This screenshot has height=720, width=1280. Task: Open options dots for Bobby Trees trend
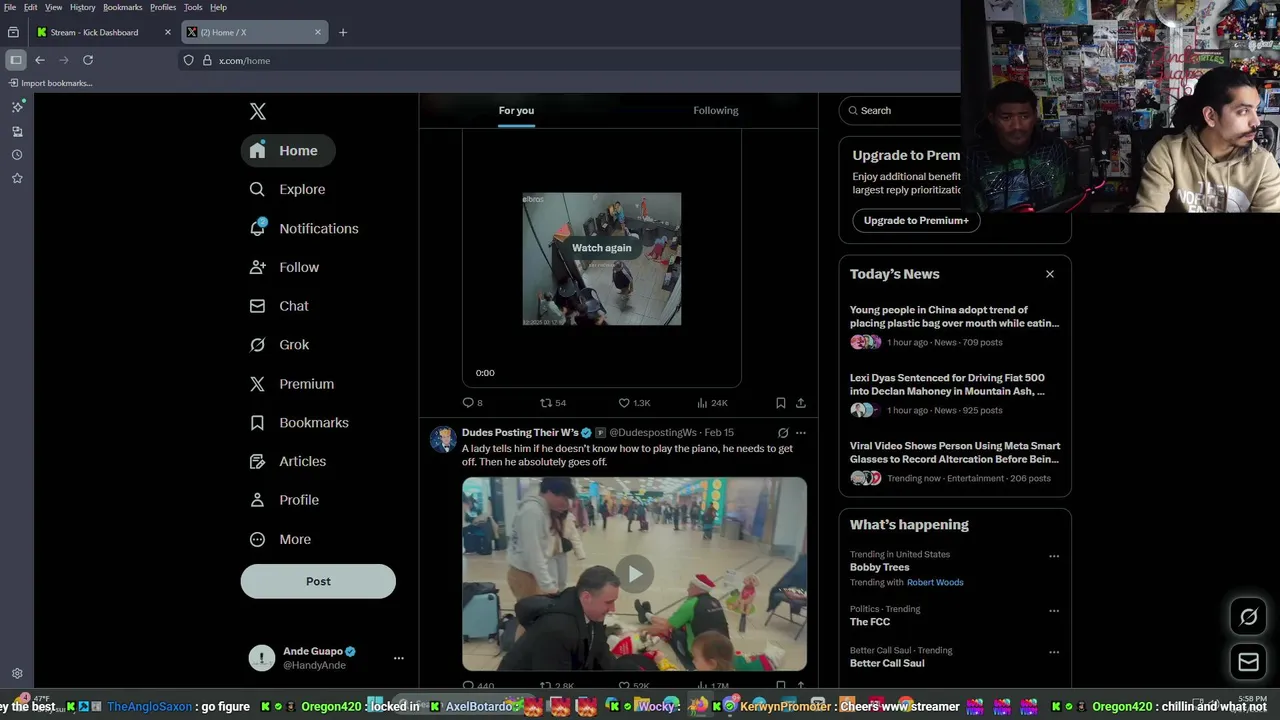coord(1054,556)
